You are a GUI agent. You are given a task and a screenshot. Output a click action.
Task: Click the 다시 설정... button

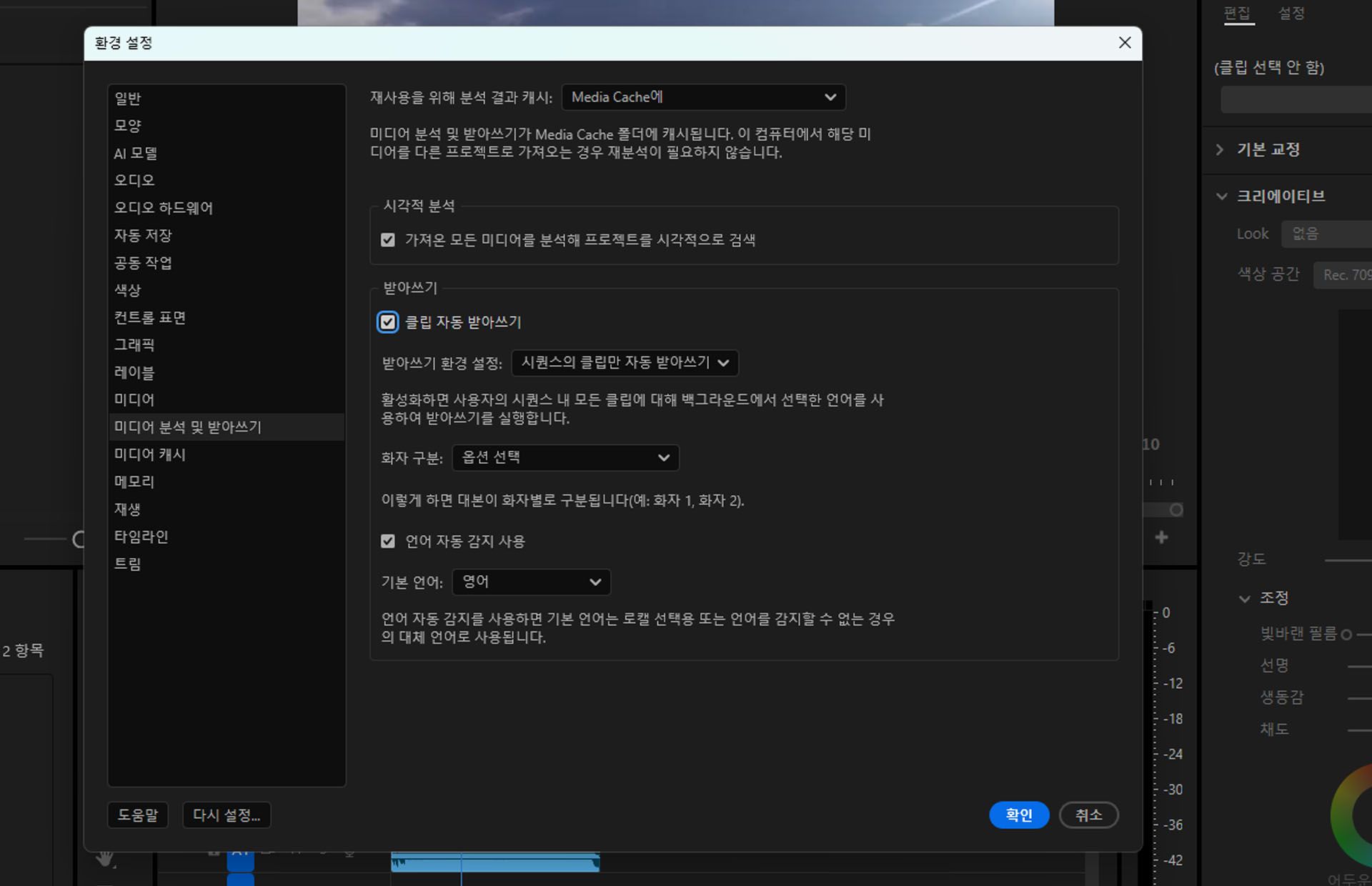[x=226, y=815]
